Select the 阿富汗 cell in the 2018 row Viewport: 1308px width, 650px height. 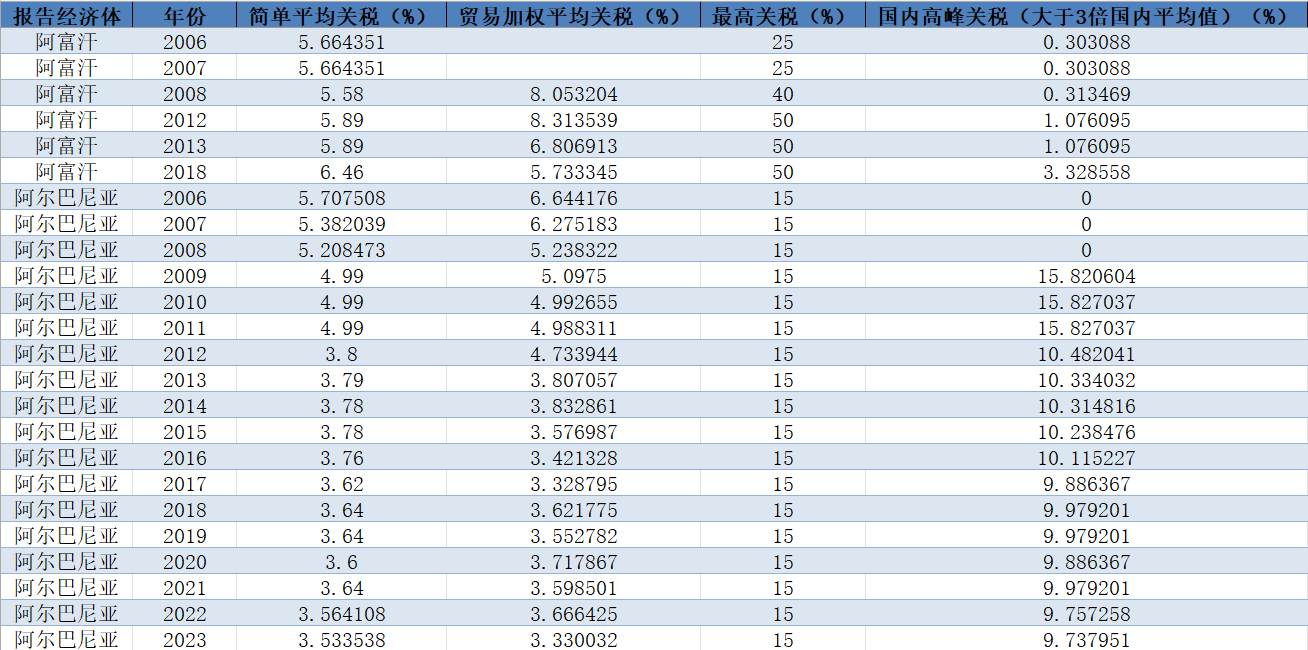66,172
